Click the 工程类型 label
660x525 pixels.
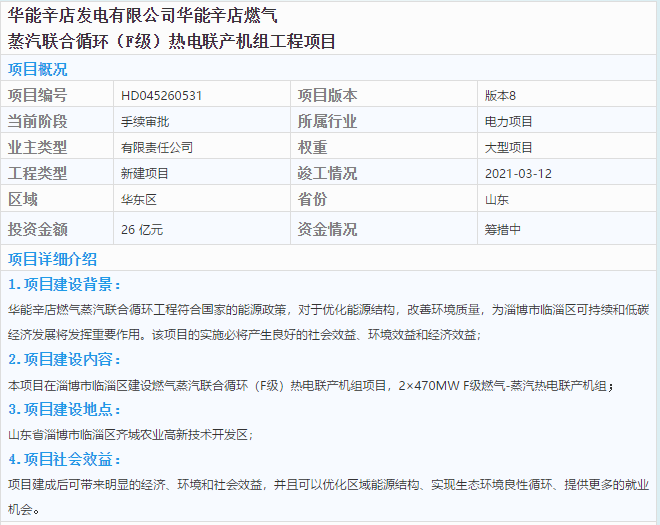(37, 173)
